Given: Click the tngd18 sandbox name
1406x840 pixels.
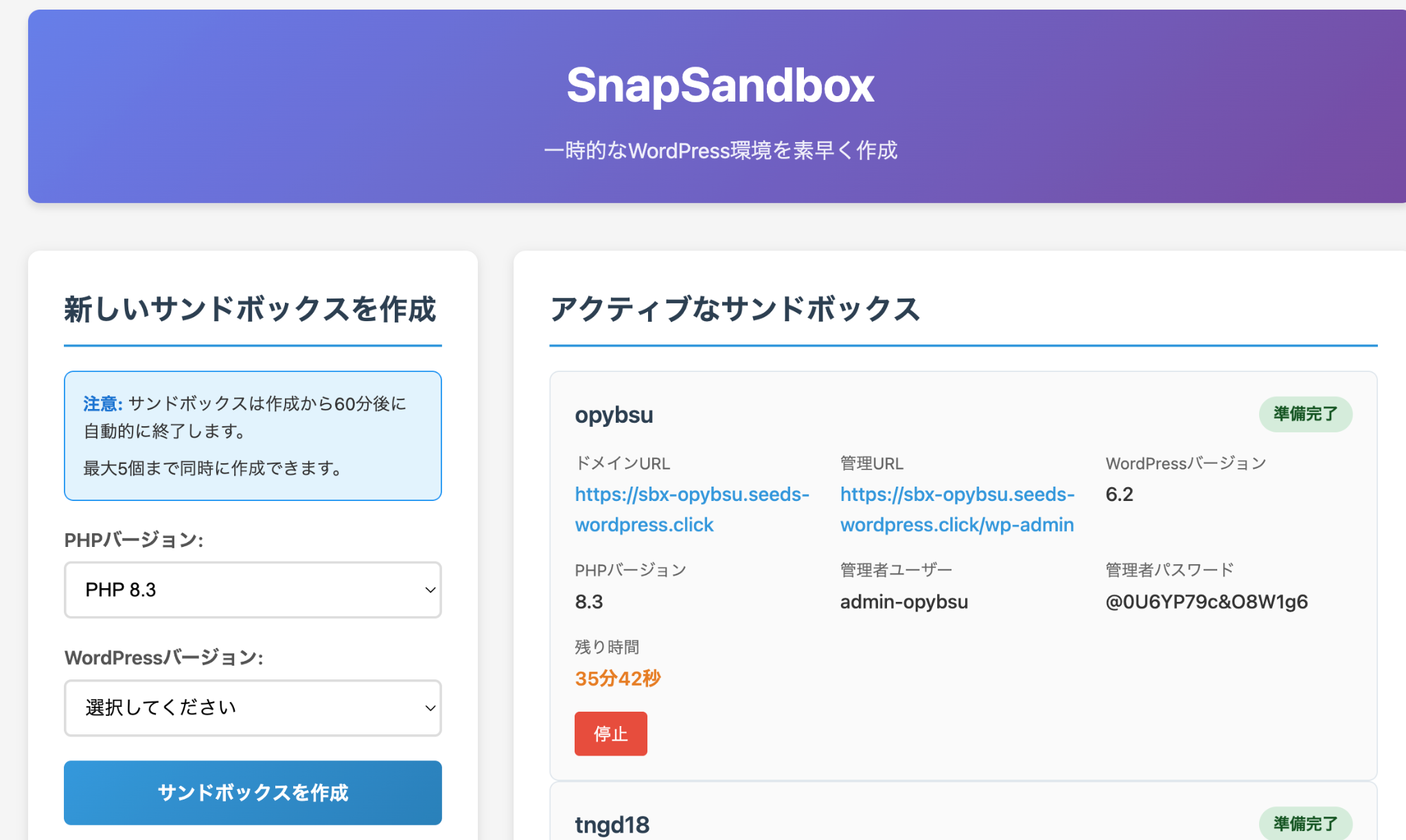Looking at the screenshot, I should [612, 825].
